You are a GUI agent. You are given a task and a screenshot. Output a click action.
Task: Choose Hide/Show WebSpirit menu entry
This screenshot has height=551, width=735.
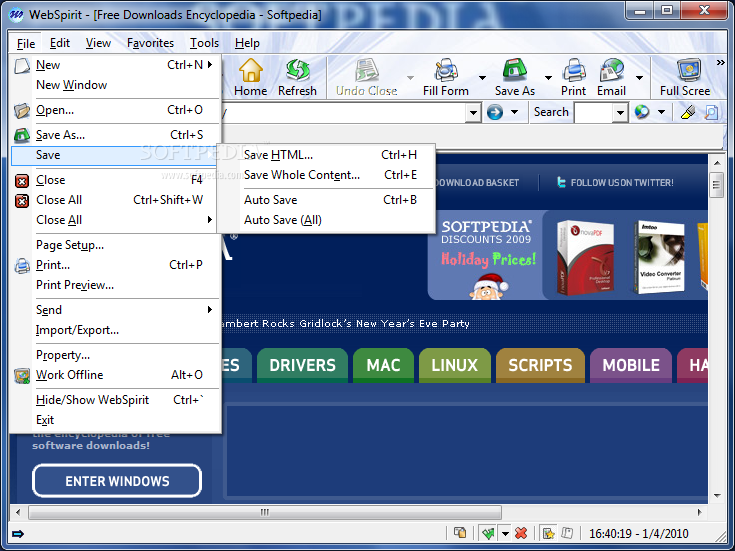coord(115,400)
